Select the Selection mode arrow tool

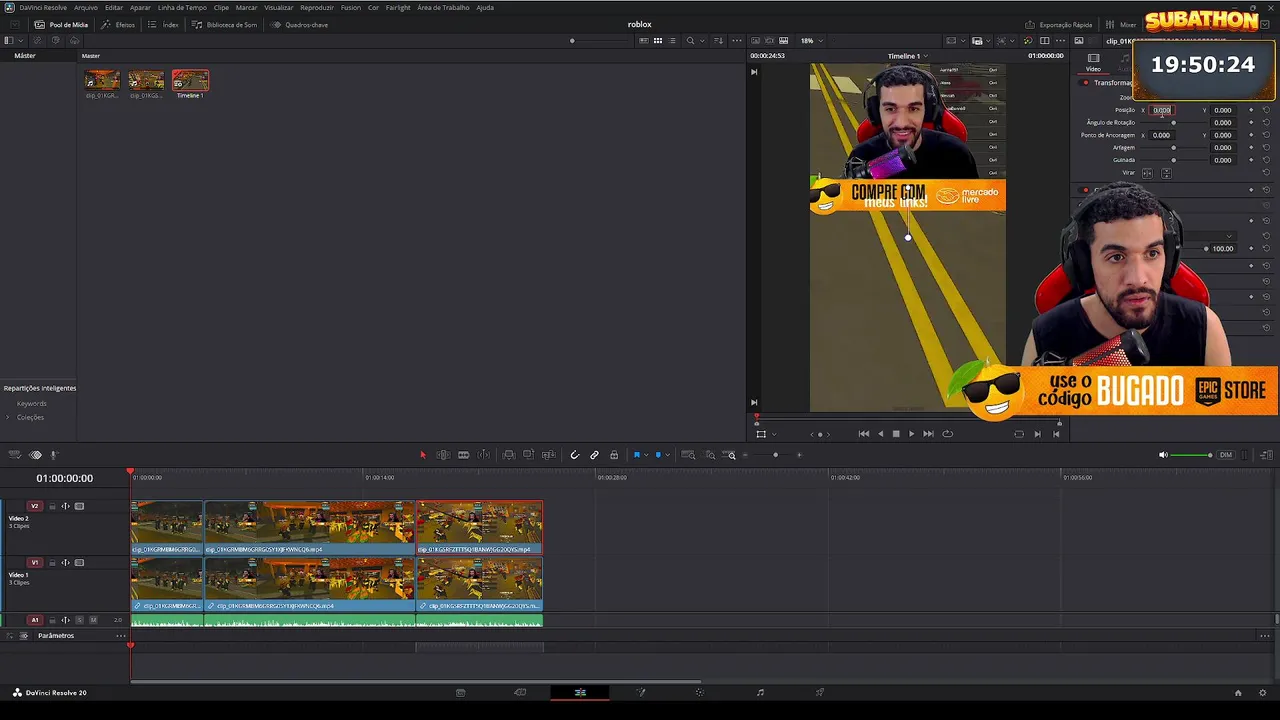pos(422,455)
